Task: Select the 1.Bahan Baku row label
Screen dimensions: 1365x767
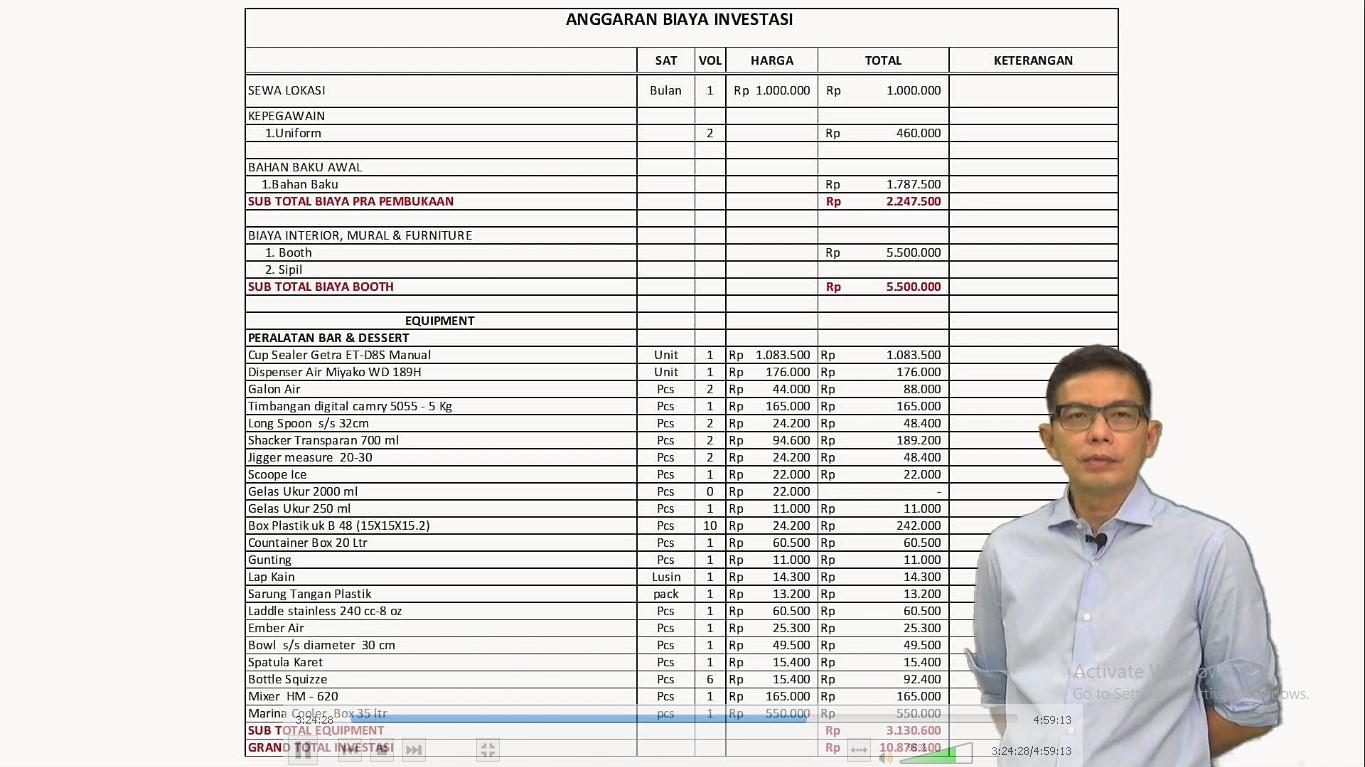Action: 300,184
